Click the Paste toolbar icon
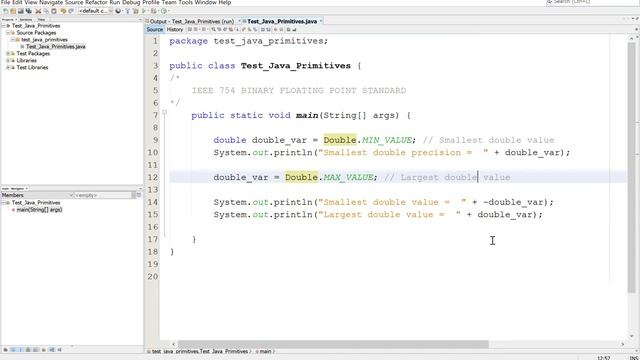The height and width of the screenshot is (360, 640). (x=53, y=11)
